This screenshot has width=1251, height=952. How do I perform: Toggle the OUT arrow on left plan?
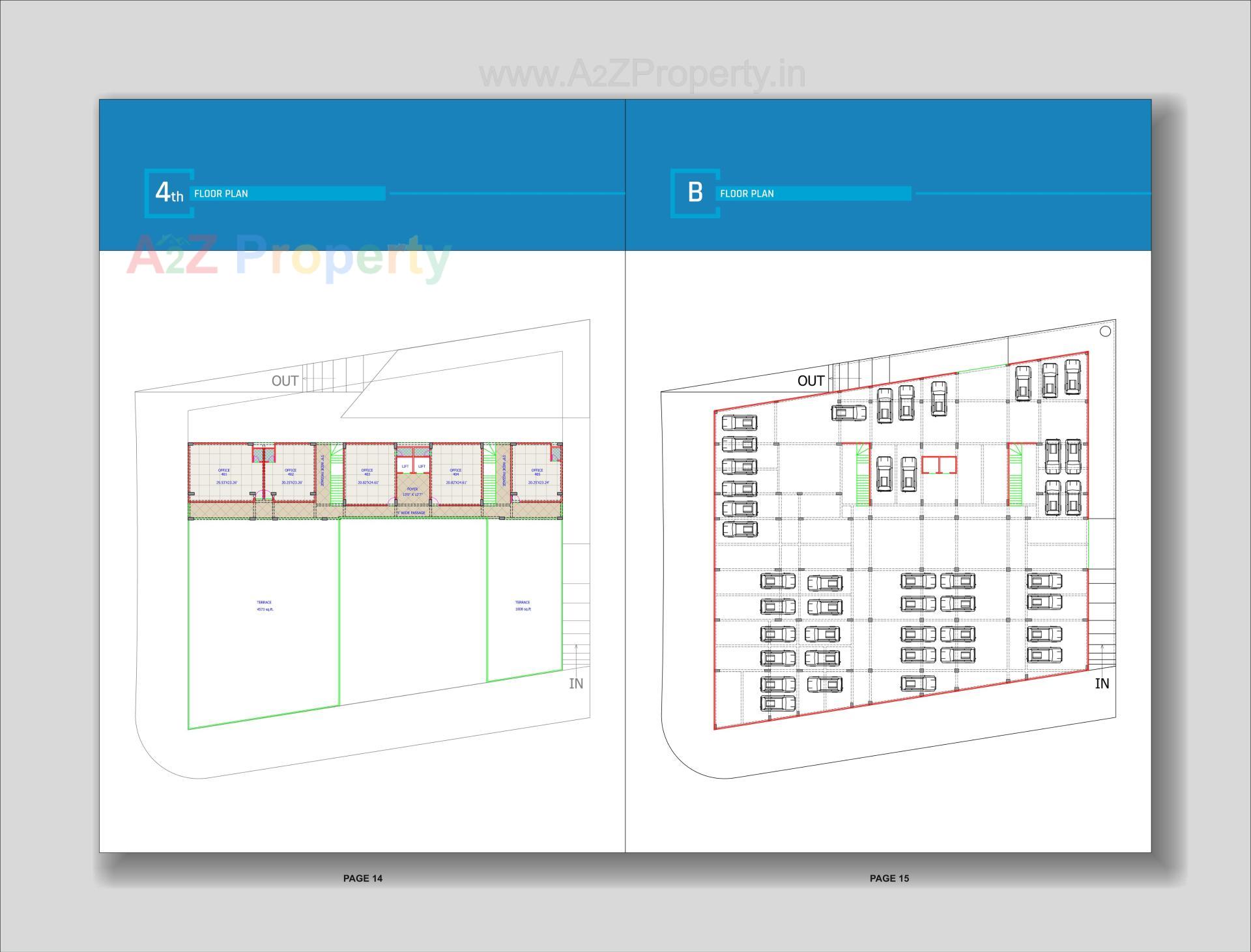(285, 381)
